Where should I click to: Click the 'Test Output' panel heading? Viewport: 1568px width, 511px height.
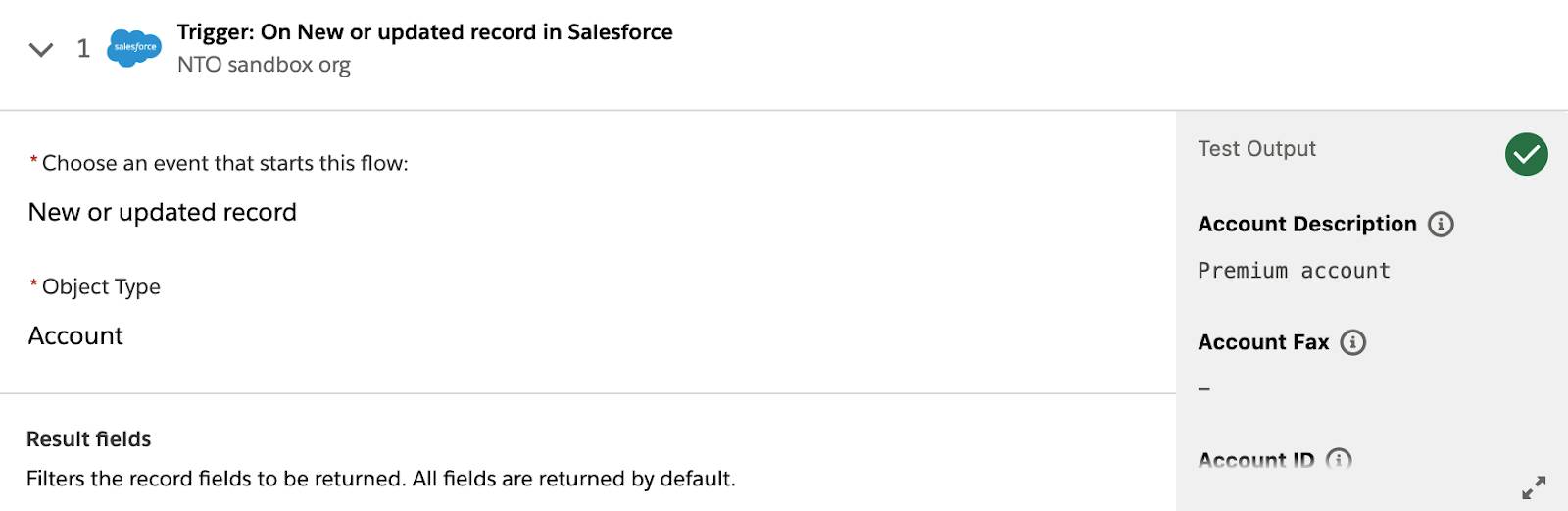click(x=1256, y=149)
